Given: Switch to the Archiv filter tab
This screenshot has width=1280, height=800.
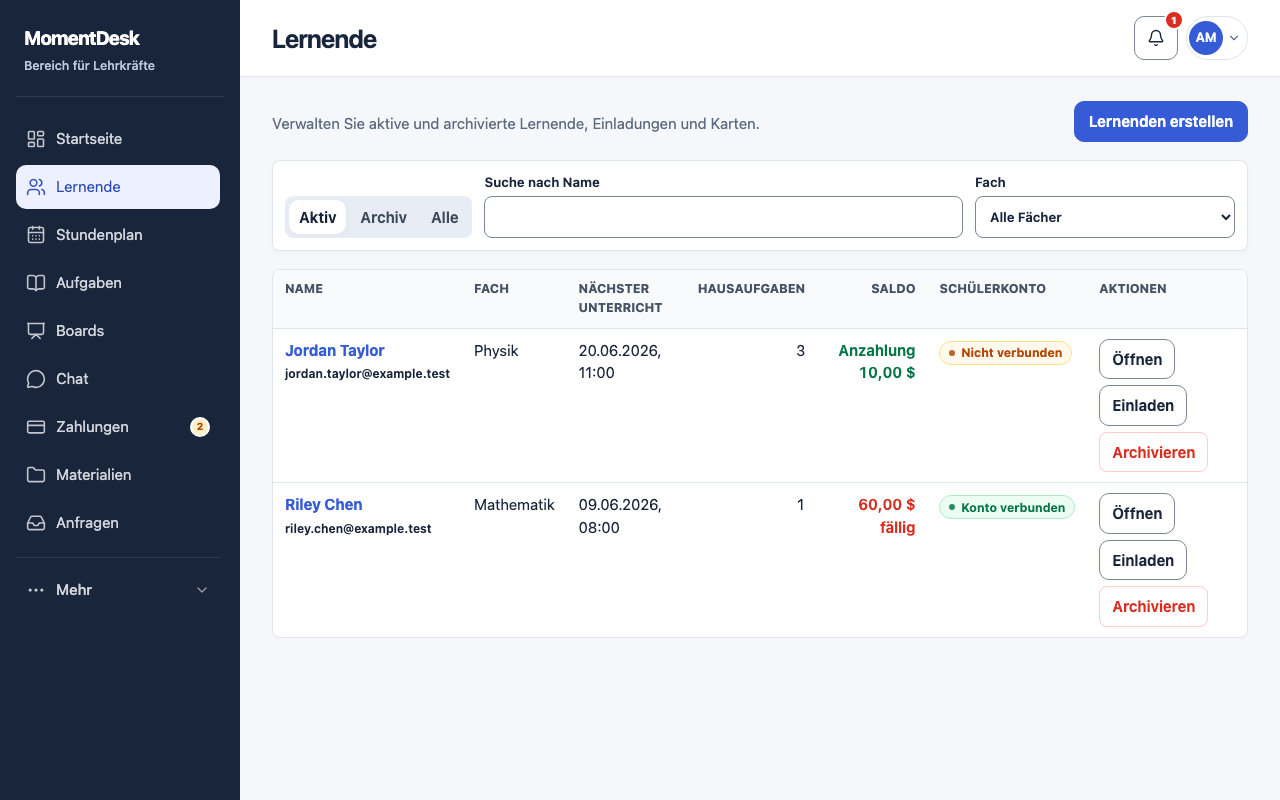Looking at the screenshot, I should 384,217.
